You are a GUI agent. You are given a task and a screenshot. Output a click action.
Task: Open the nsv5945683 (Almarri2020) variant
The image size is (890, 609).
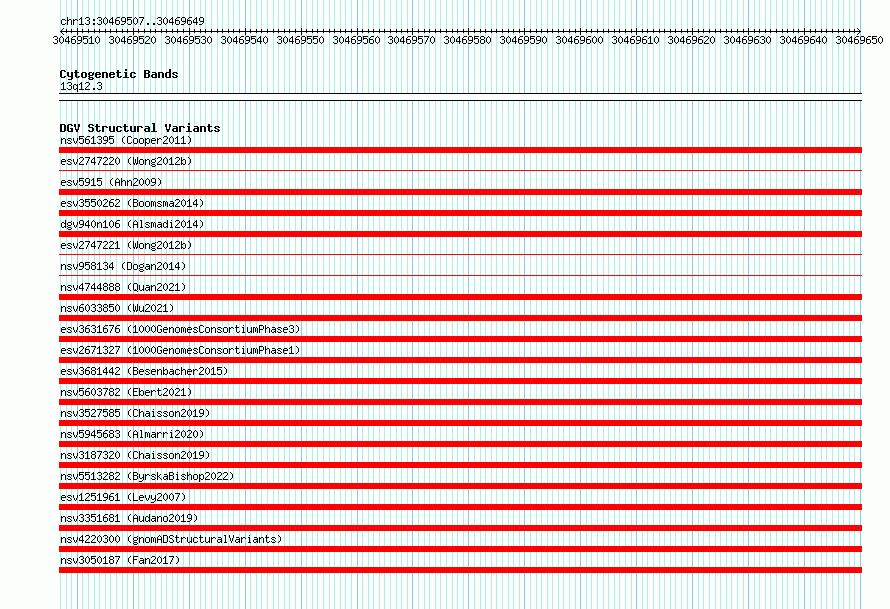tap(132, 434)
